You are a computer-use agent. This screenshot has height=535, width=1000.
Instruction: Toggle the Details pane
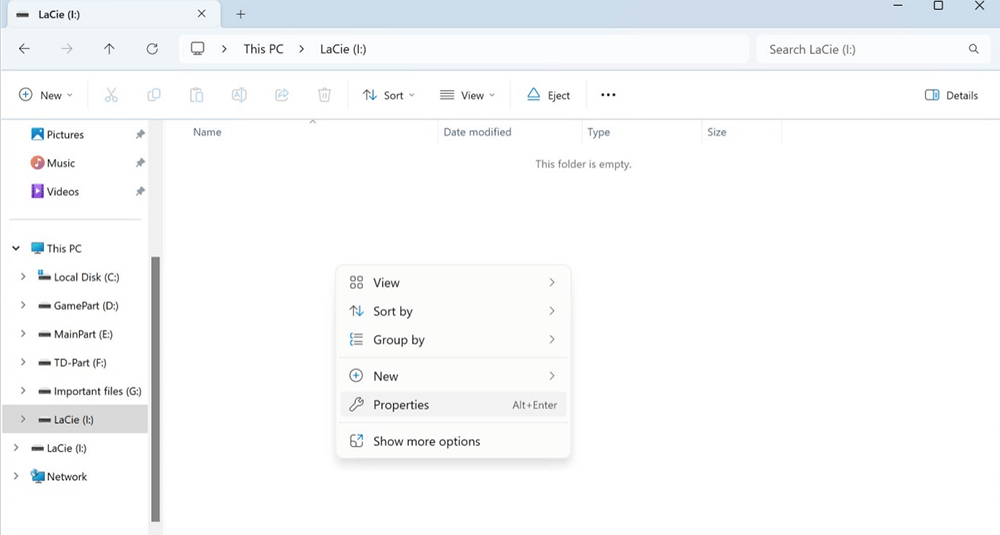pos(952,95)
